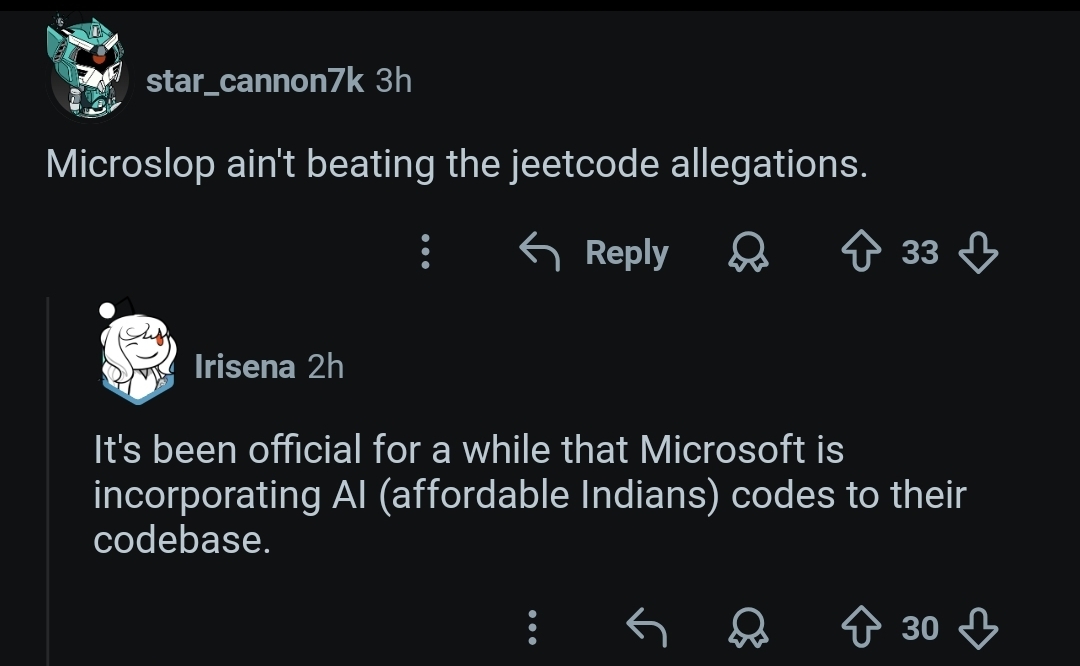This screenshot has width=1080, height=666.
Task: Click the 2h timestamp beside Irisena
Action: click(x=326, y=367)
